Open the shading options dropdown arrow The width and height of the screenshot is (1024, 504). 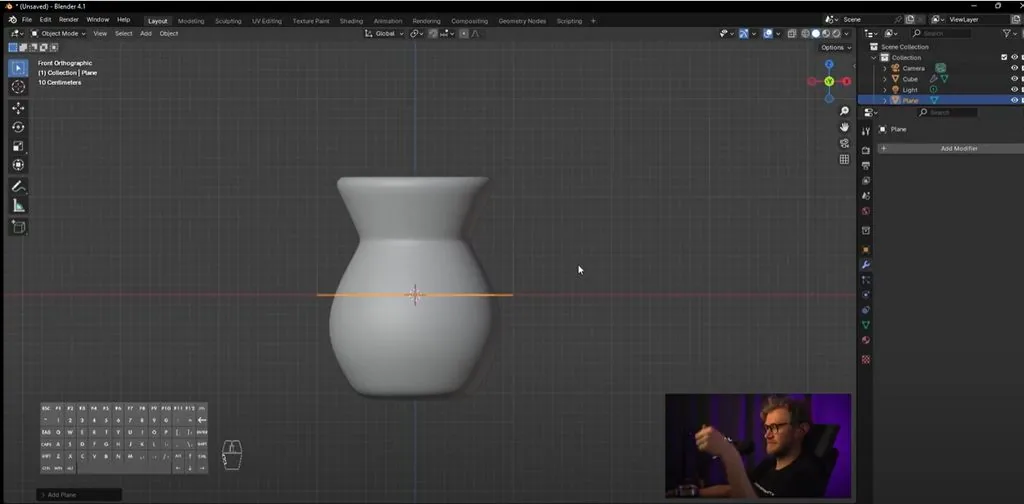pos(847,34)
